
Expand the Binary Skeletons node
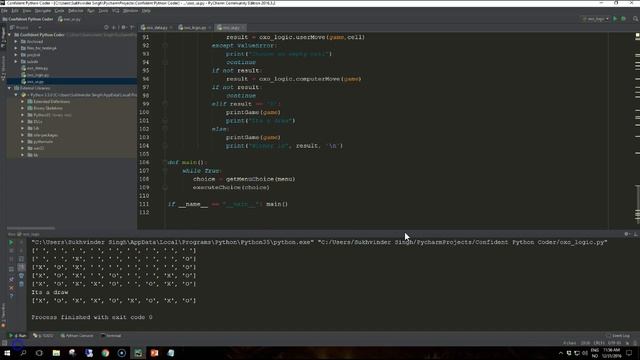pyautogui.click(x=22, y=108)
